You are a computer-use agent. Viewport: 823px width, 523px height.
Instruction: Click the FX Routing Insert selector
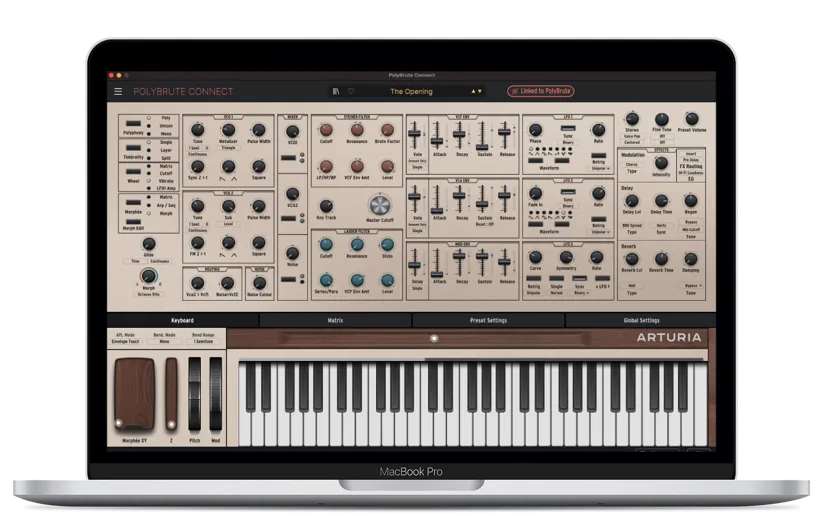pos(691,154)
